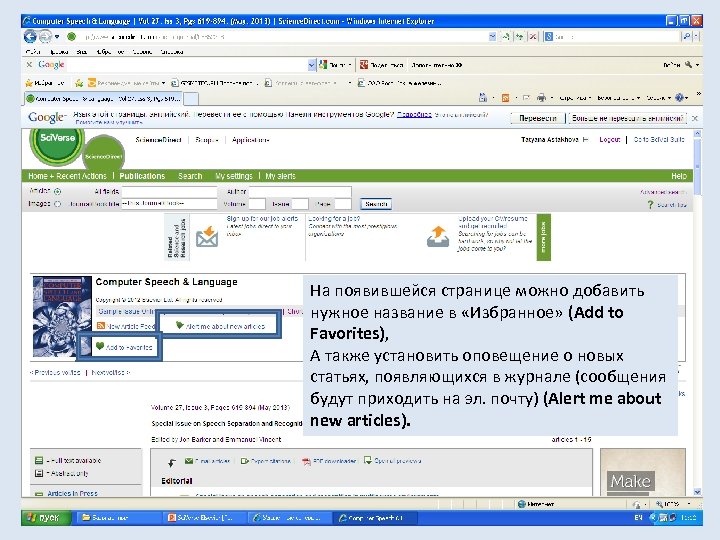720x540 pixels.
Task: Open the Publications nav item
Action: (x=142, y=176)
